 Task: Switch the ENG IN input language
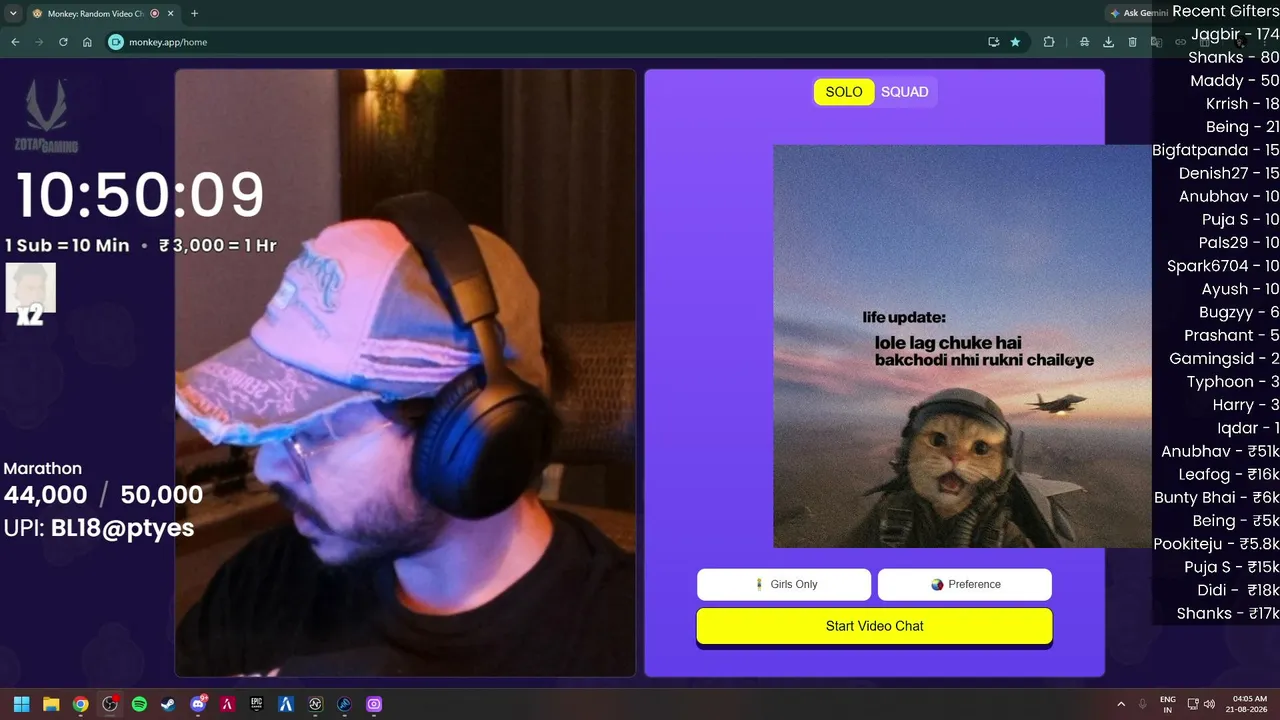click(x=1168, y=704)
